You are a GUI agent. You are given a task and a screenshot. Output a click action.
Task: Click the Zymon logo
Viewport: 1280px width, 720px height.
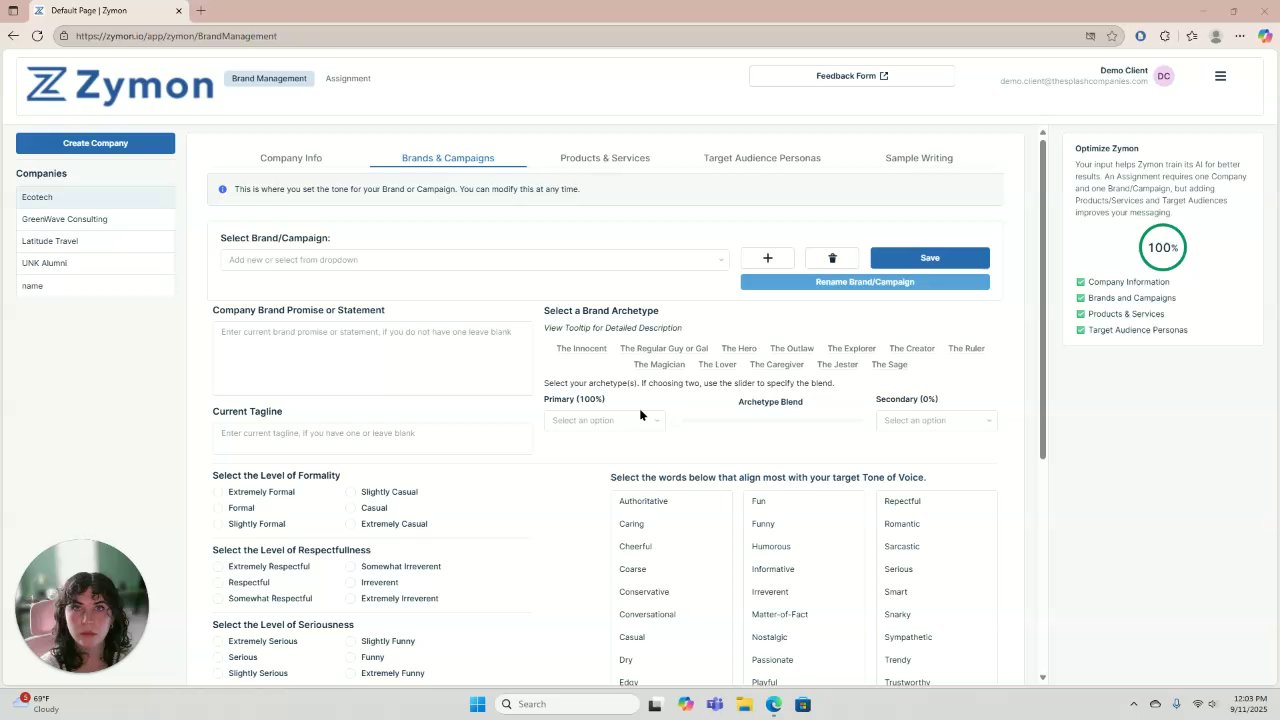pos(120,86)
